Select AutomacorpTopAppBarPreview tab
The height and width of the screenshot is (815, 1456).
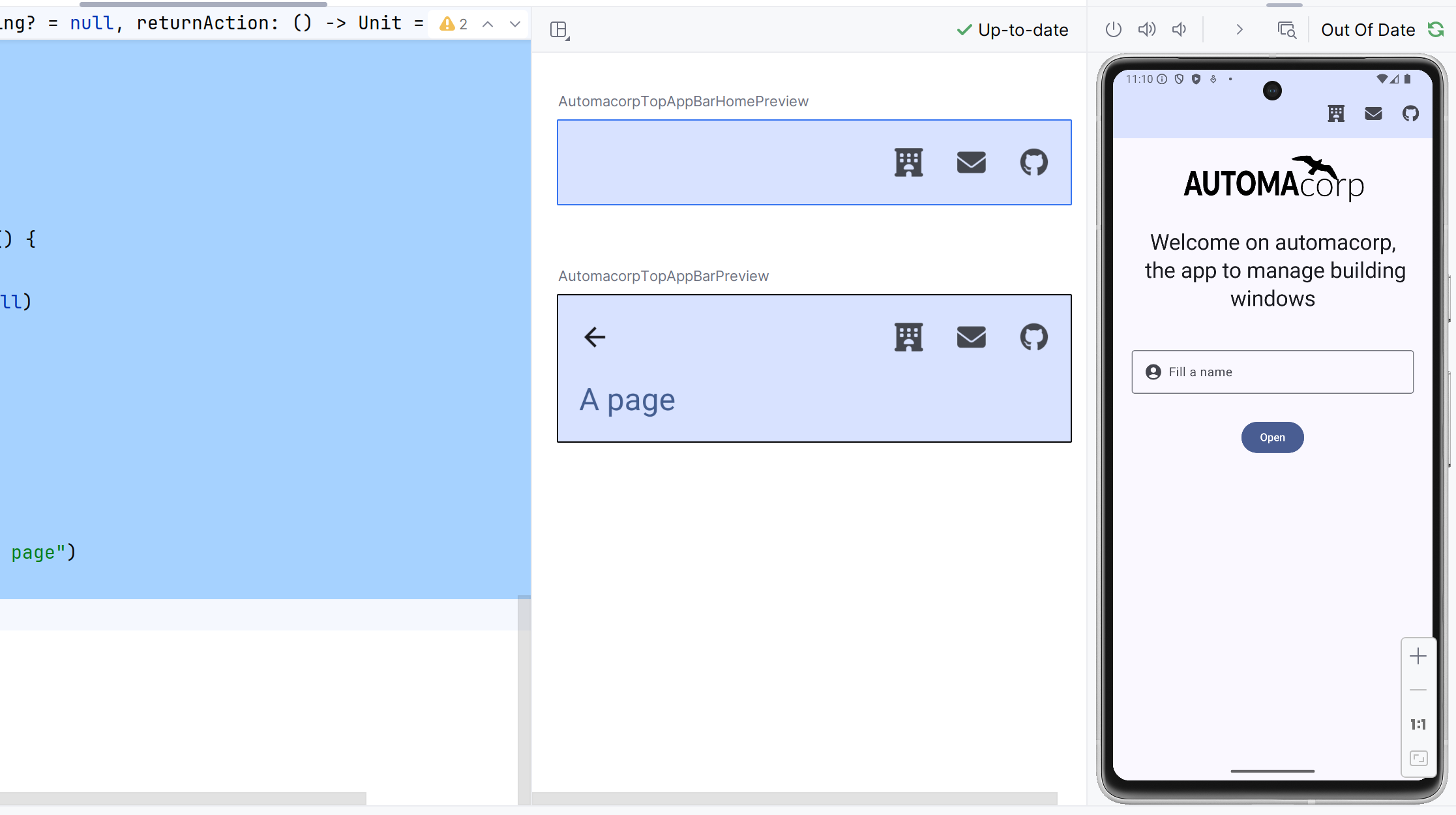click(x=663, y=275)
